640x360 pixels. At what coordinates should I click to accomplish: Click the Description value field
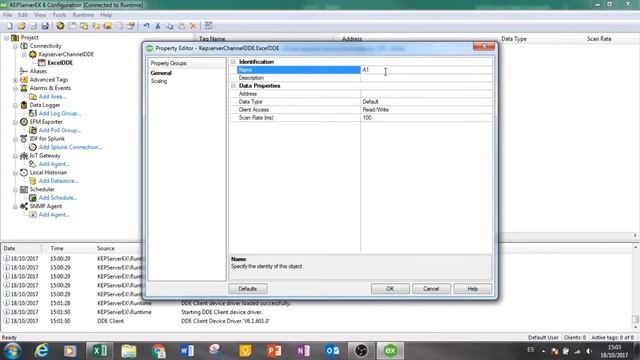pos(426,78)
